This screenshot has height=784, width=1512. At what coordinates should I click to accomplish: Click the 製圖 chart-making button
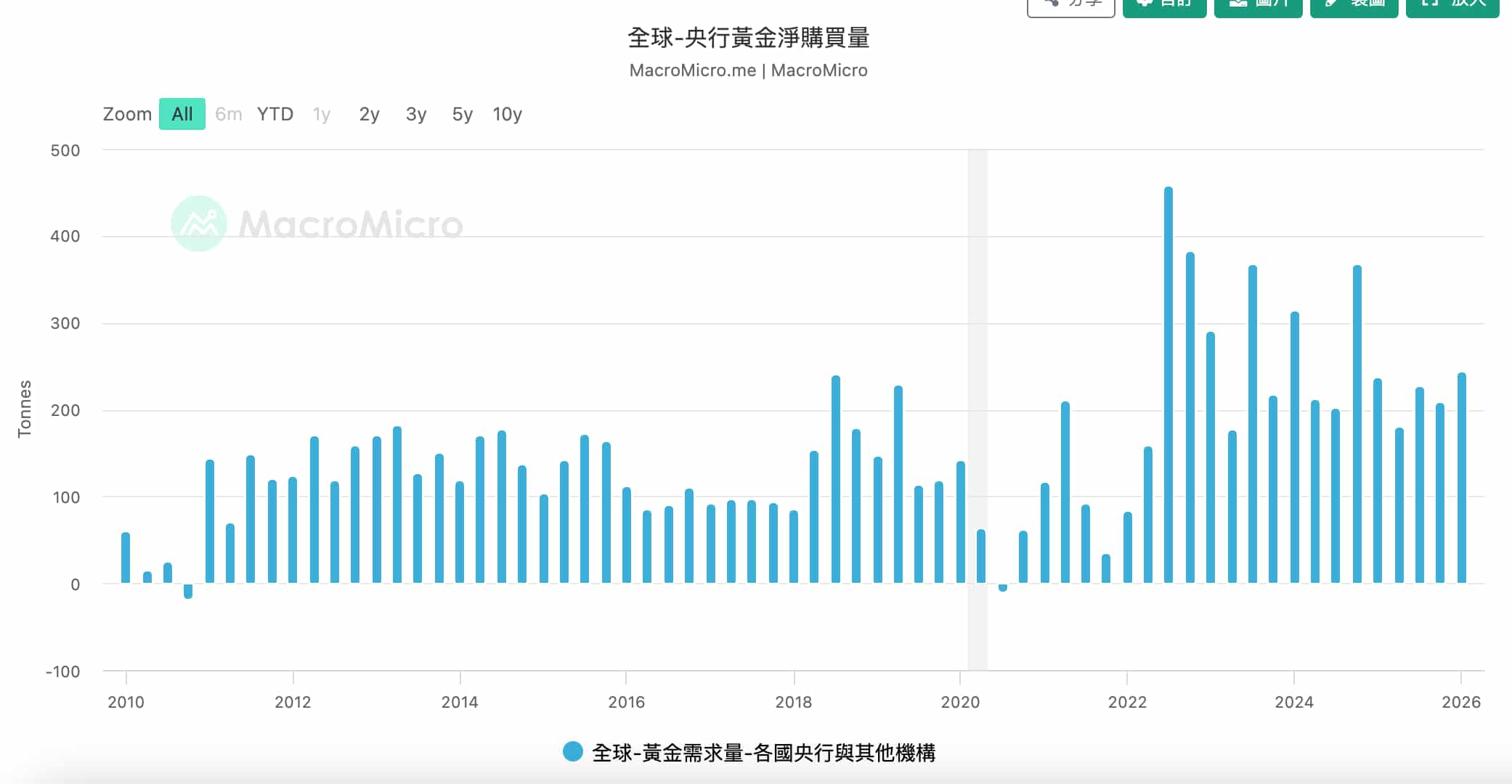click(1354, 6)
